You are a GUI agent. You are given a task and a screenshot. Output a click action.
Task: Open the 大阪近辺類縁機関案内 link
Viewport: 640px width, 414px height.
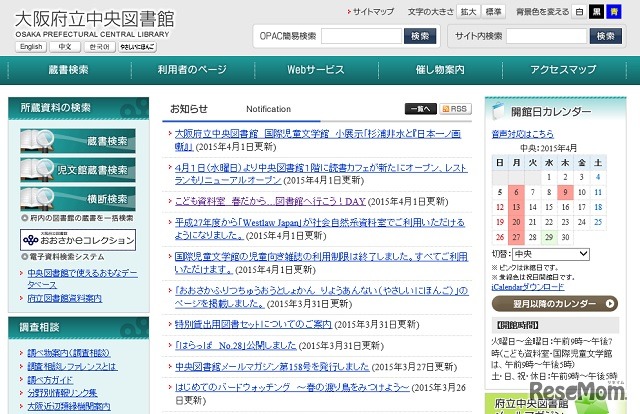[x=69, y=406]
